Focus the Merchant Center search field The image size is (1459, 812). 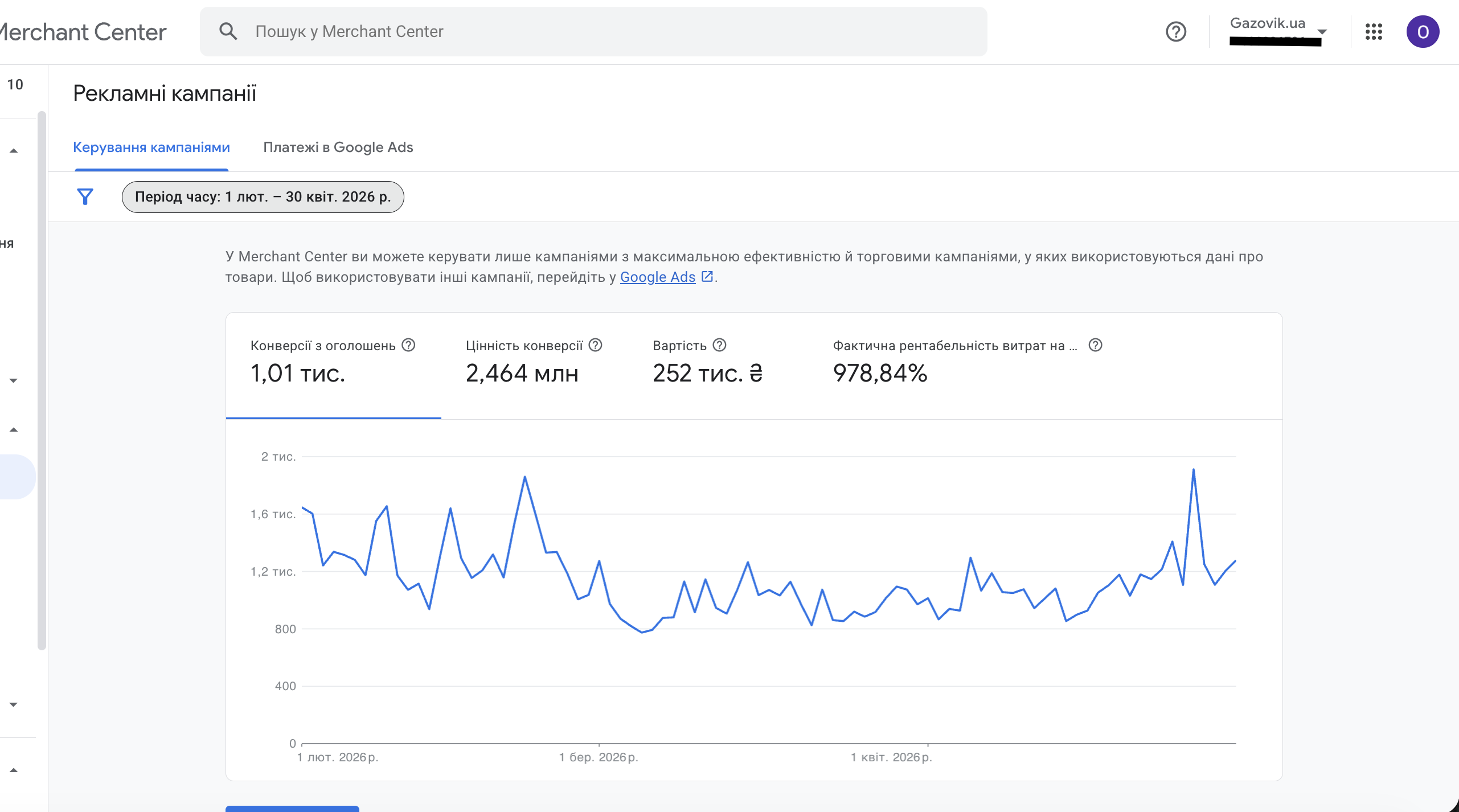point(593,31)
